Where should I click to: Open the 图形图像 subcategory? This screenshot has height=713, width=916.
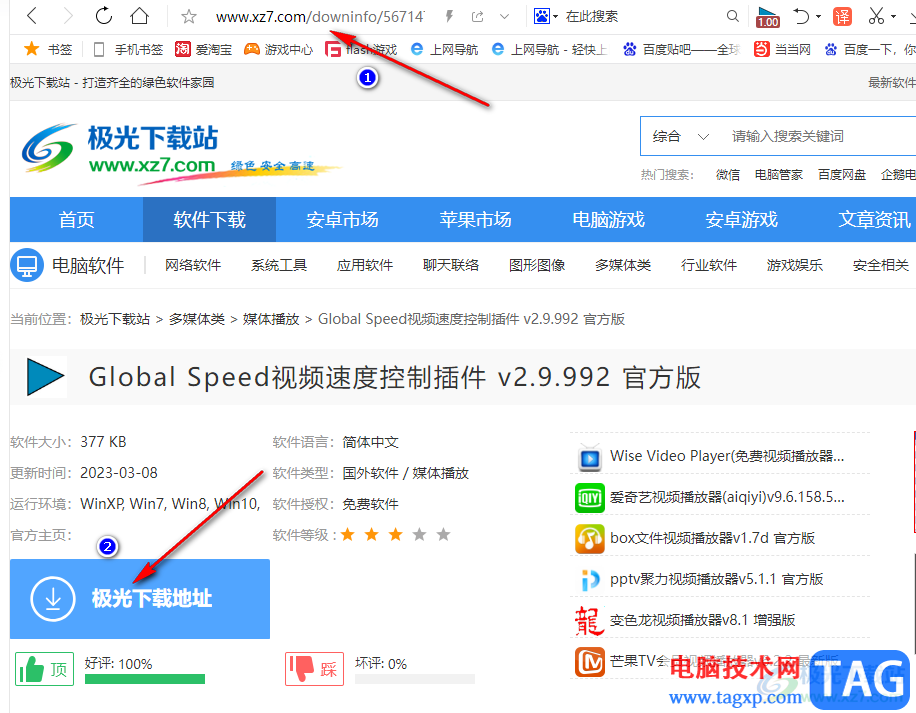coord(537,265)
